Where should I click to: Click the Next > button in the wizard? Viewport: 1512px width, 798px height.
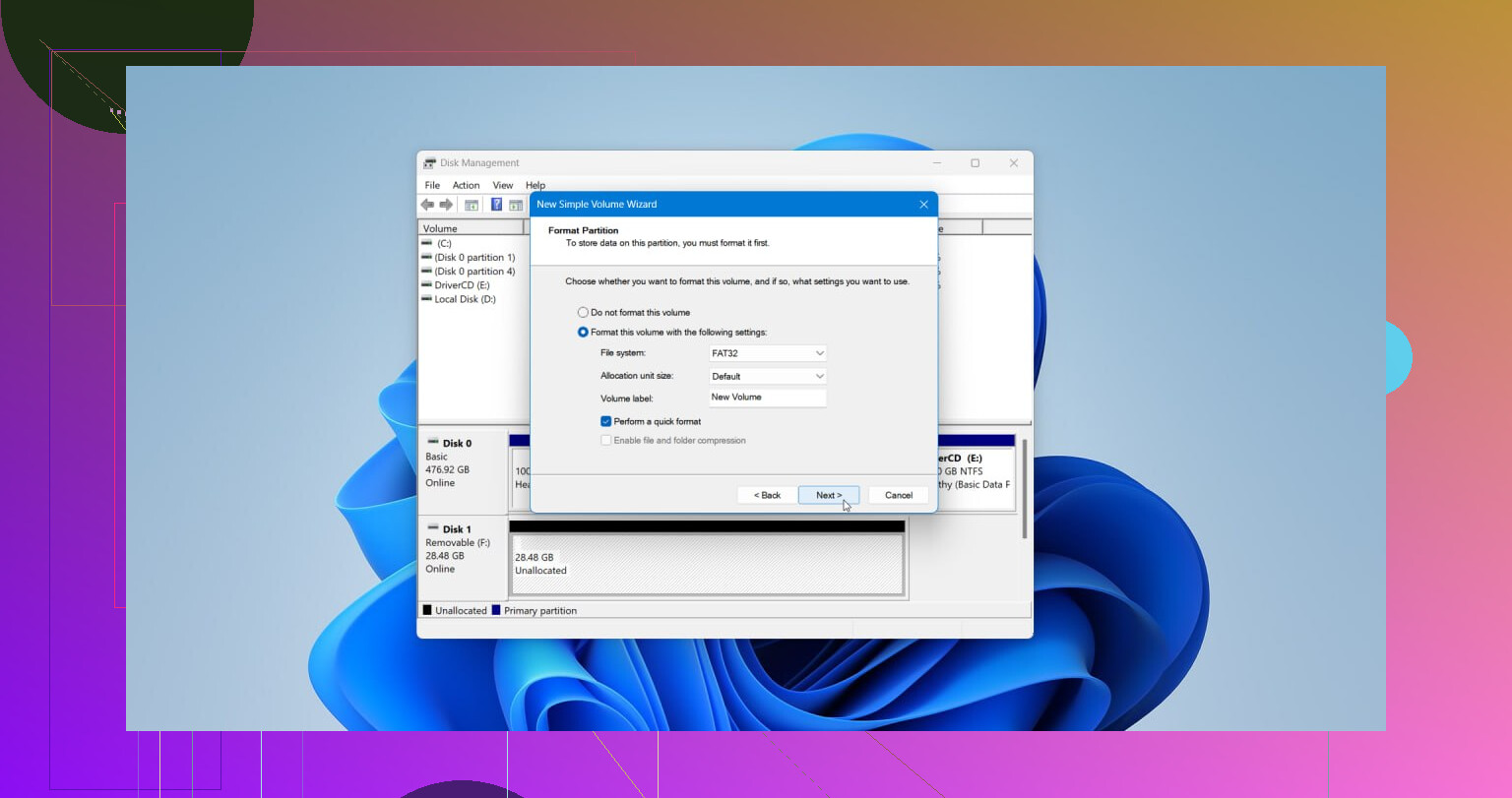coord(829,495)
